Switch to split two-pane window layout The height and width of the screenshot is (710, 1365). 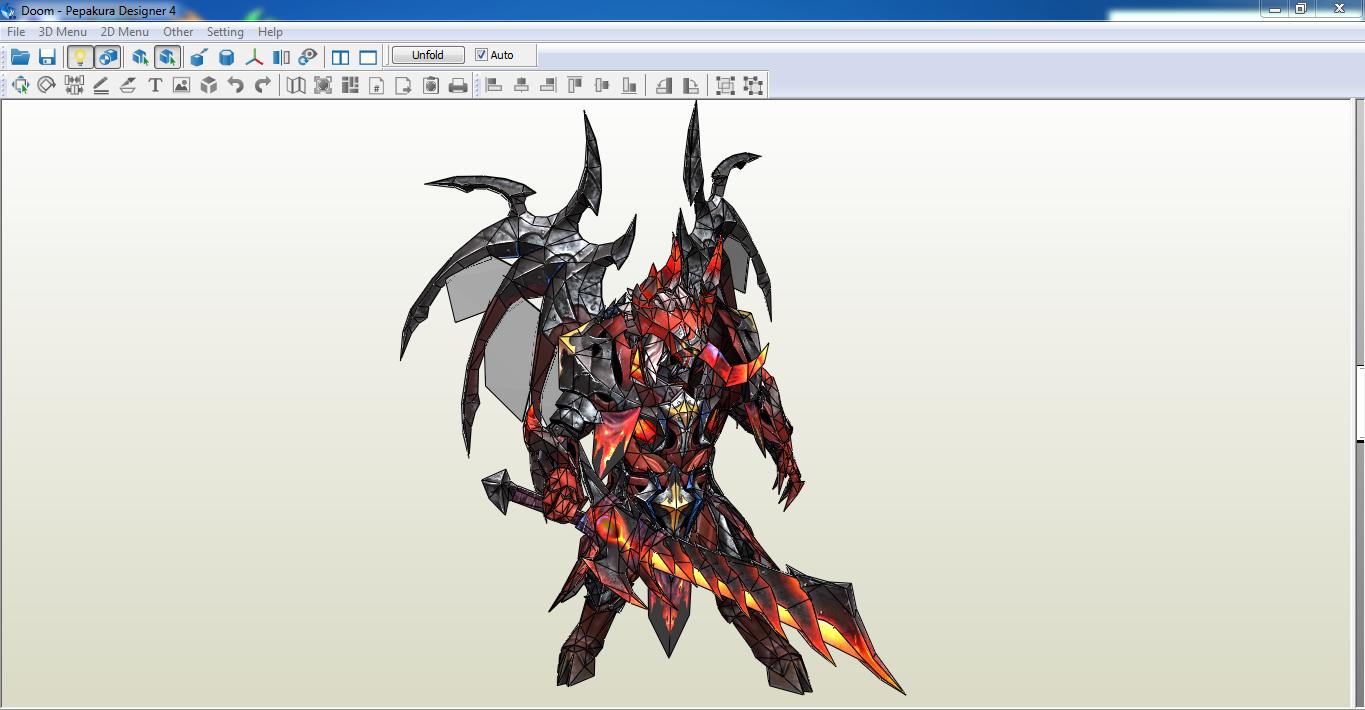point(340,57)
